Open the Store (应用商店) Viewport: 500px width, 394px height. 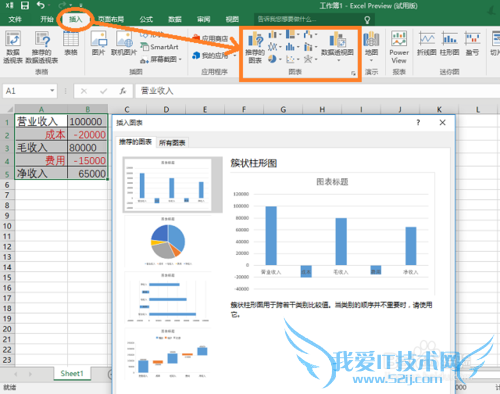click(210, 38)
